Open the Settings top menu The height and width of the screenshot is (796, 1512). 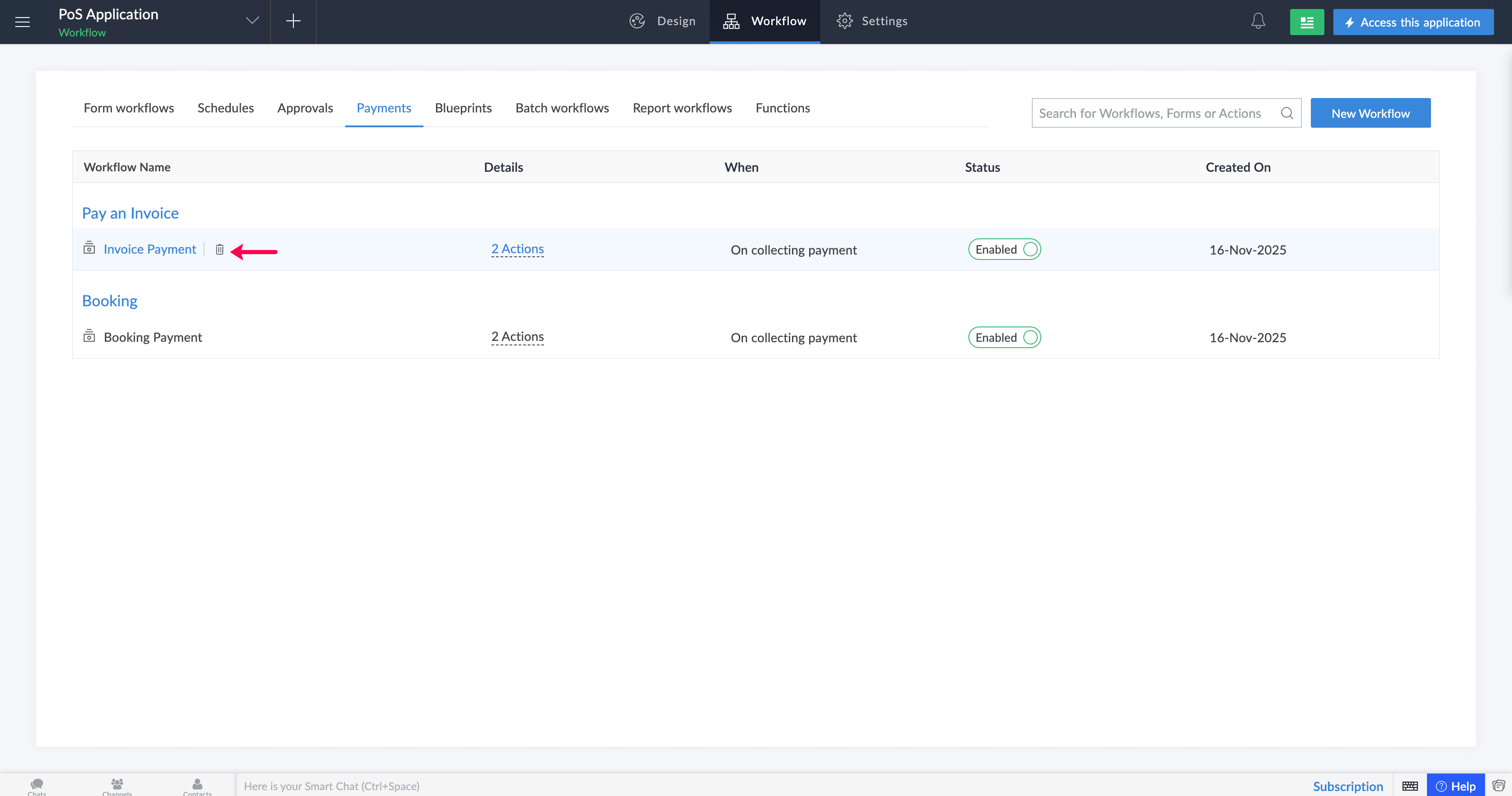click(872, 22)
